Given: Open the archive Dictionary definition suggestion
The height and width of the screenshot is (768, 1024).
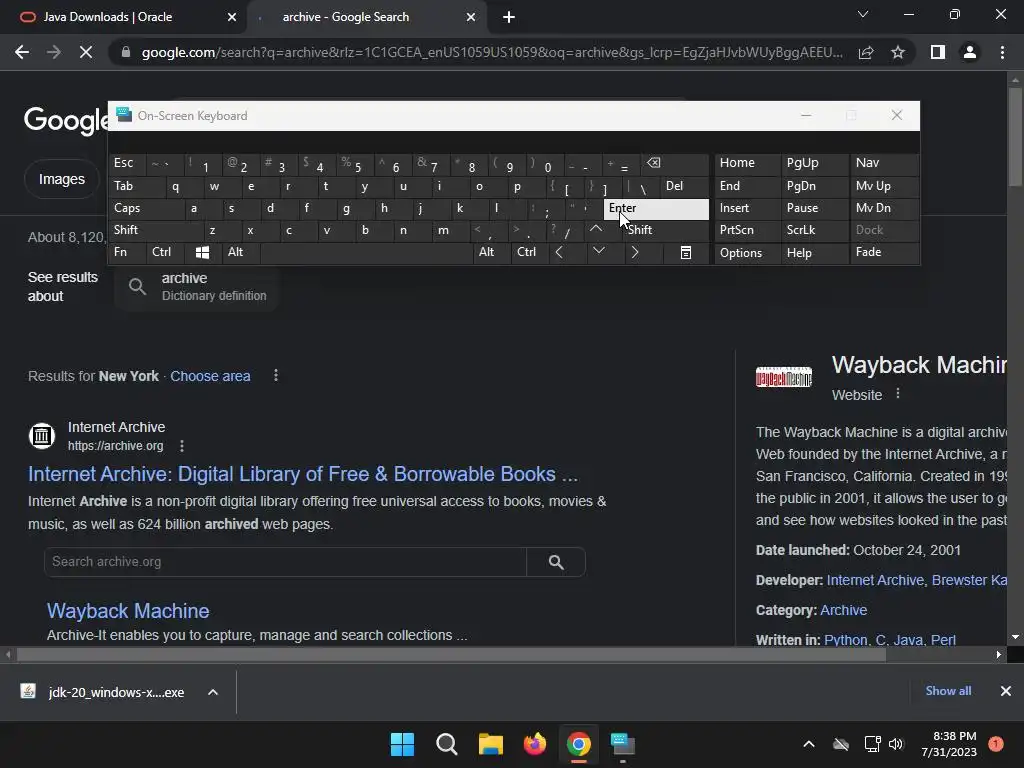Looking at the screenshot, I should pos(199,286).
